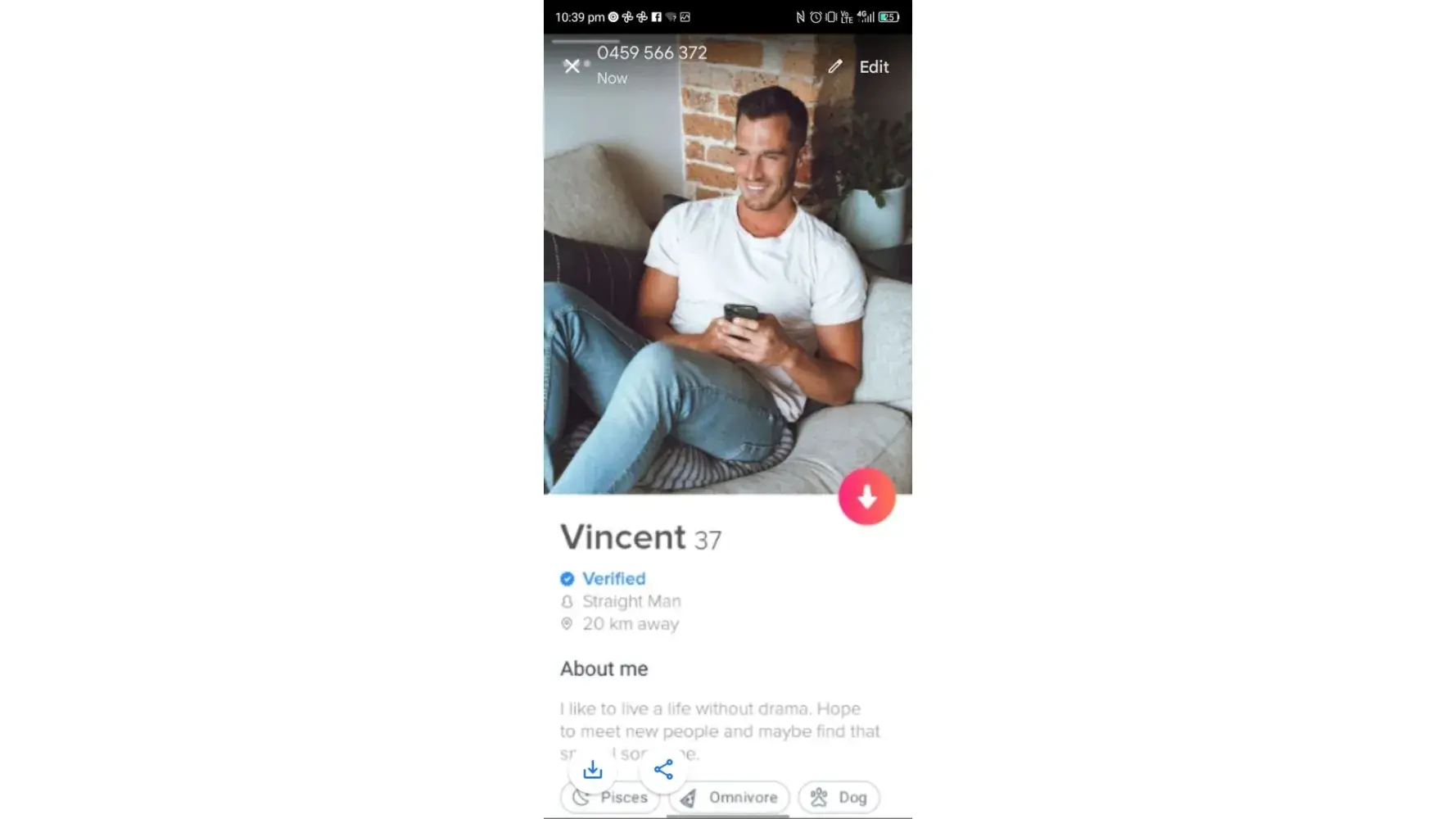Tap the pink down-arrow button
Viewport: 1456px width, 819px height.
pos(866,496)
